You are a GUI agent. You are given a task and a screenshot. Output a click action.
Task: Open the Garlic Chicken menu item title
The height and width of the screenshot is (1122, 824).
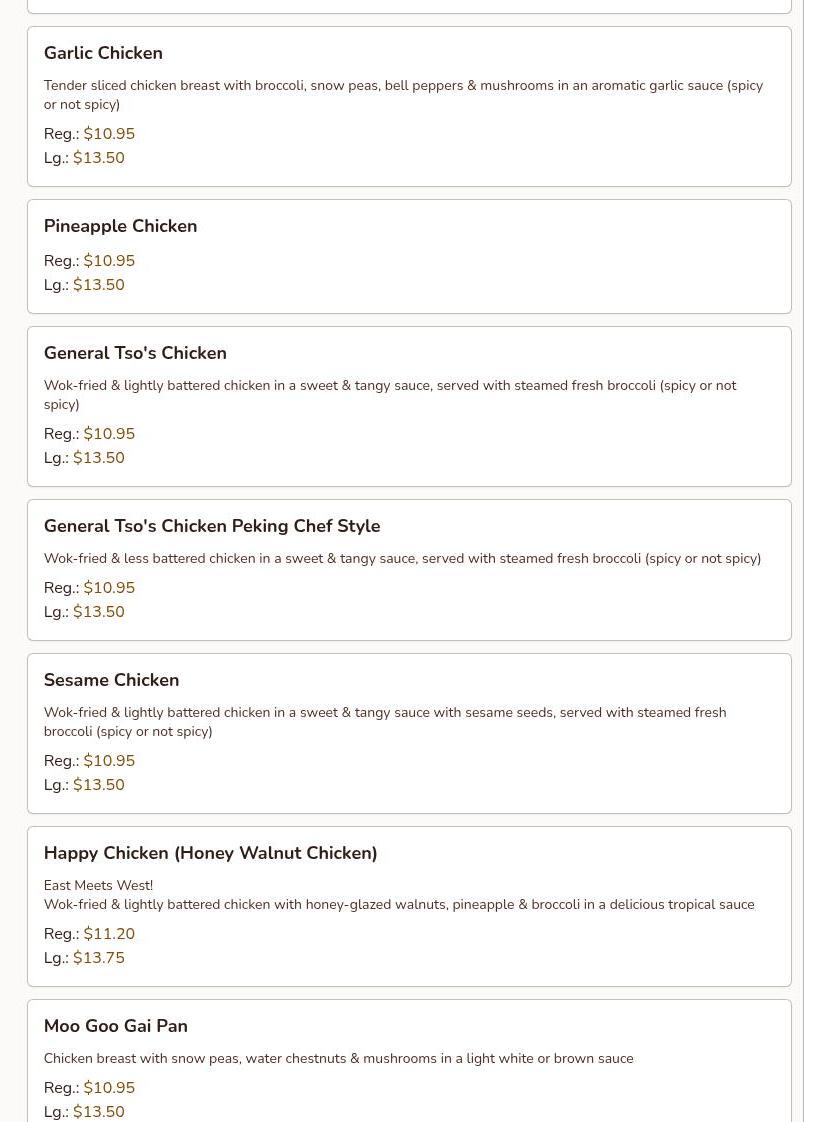103,53
